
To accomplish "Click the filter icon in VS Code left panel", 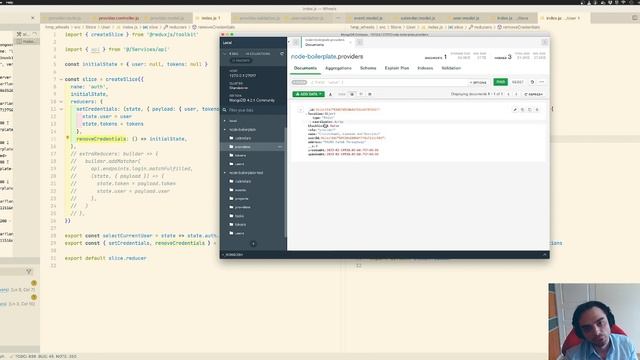I will click(29, 271).
